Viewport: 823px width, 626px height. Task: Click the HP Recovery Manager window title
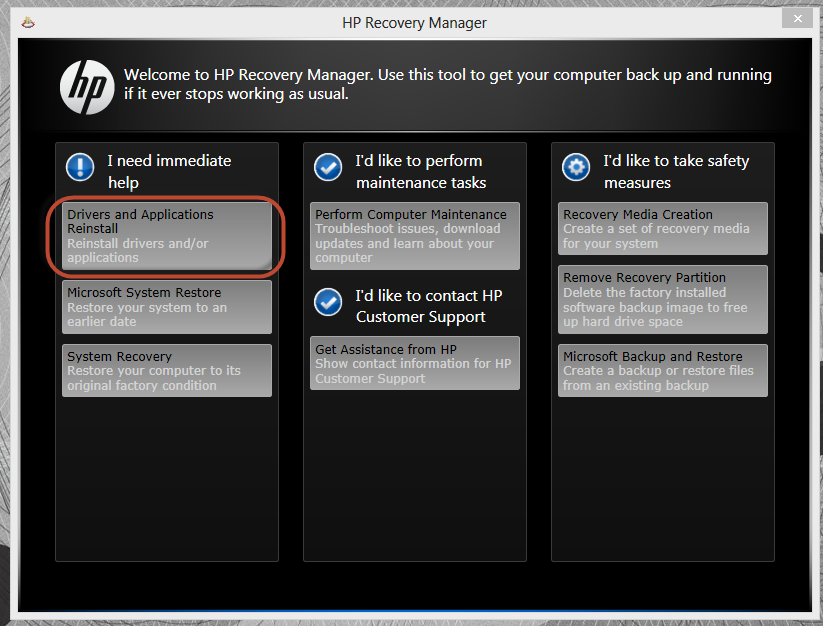point(414,23)
